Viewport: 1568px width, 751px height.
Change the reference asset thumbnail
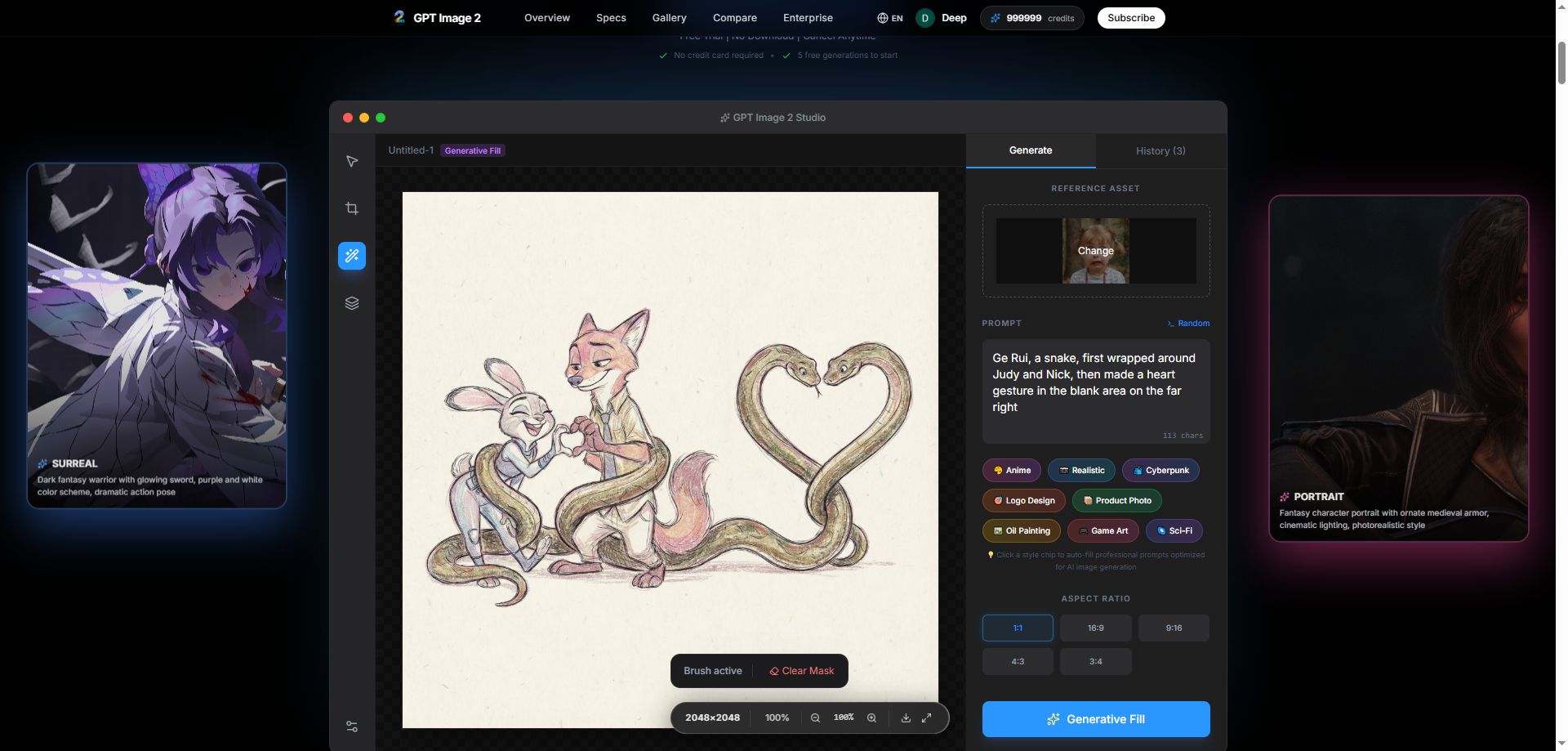click(x=1095, y=251)
